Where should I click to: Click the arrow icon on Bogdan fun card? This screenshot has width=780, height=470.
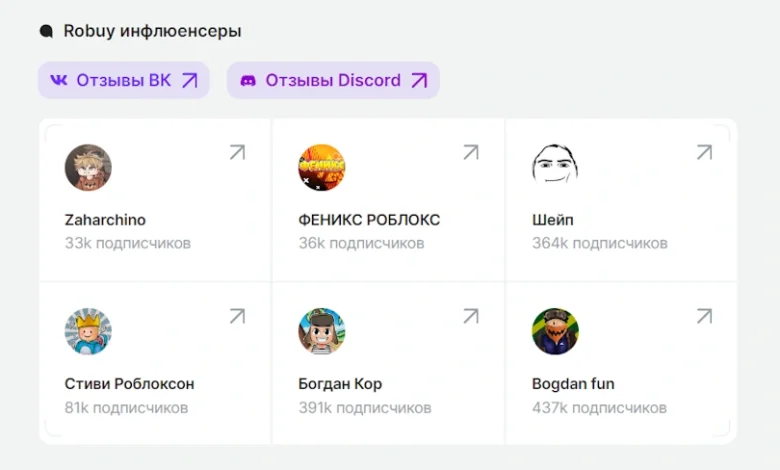[704, 316]
